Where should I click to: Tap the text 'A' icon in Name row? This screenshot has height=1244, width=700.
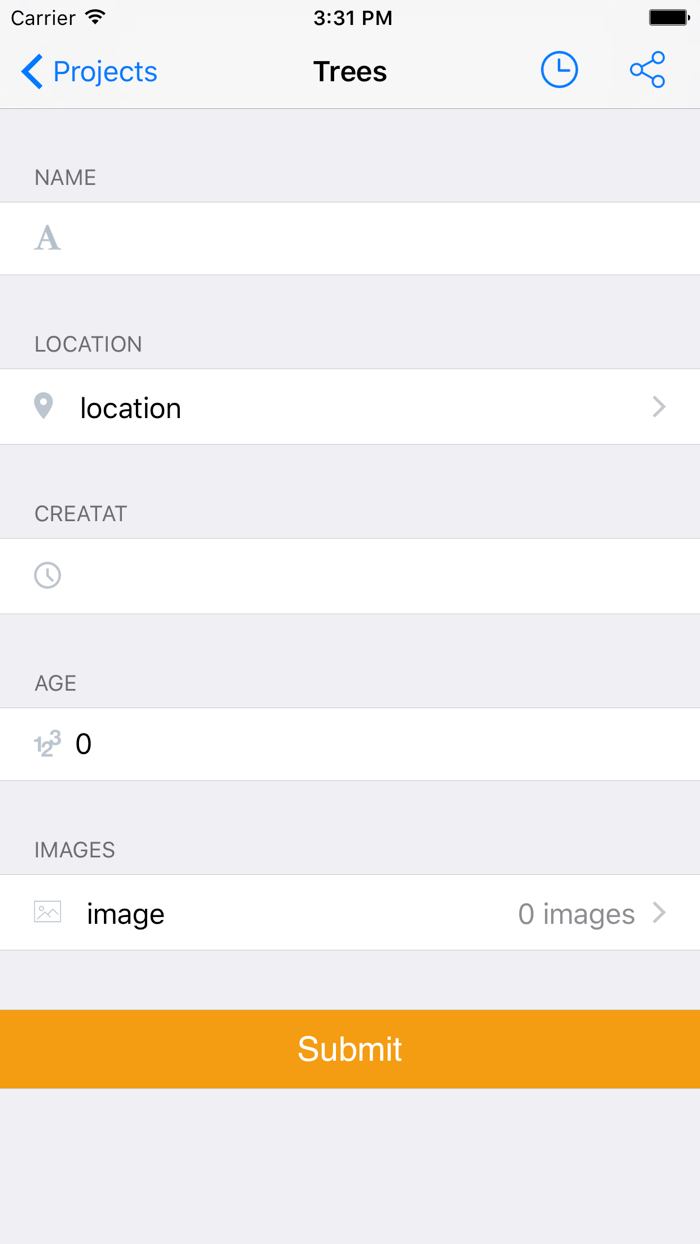click(x=47, y=238)
